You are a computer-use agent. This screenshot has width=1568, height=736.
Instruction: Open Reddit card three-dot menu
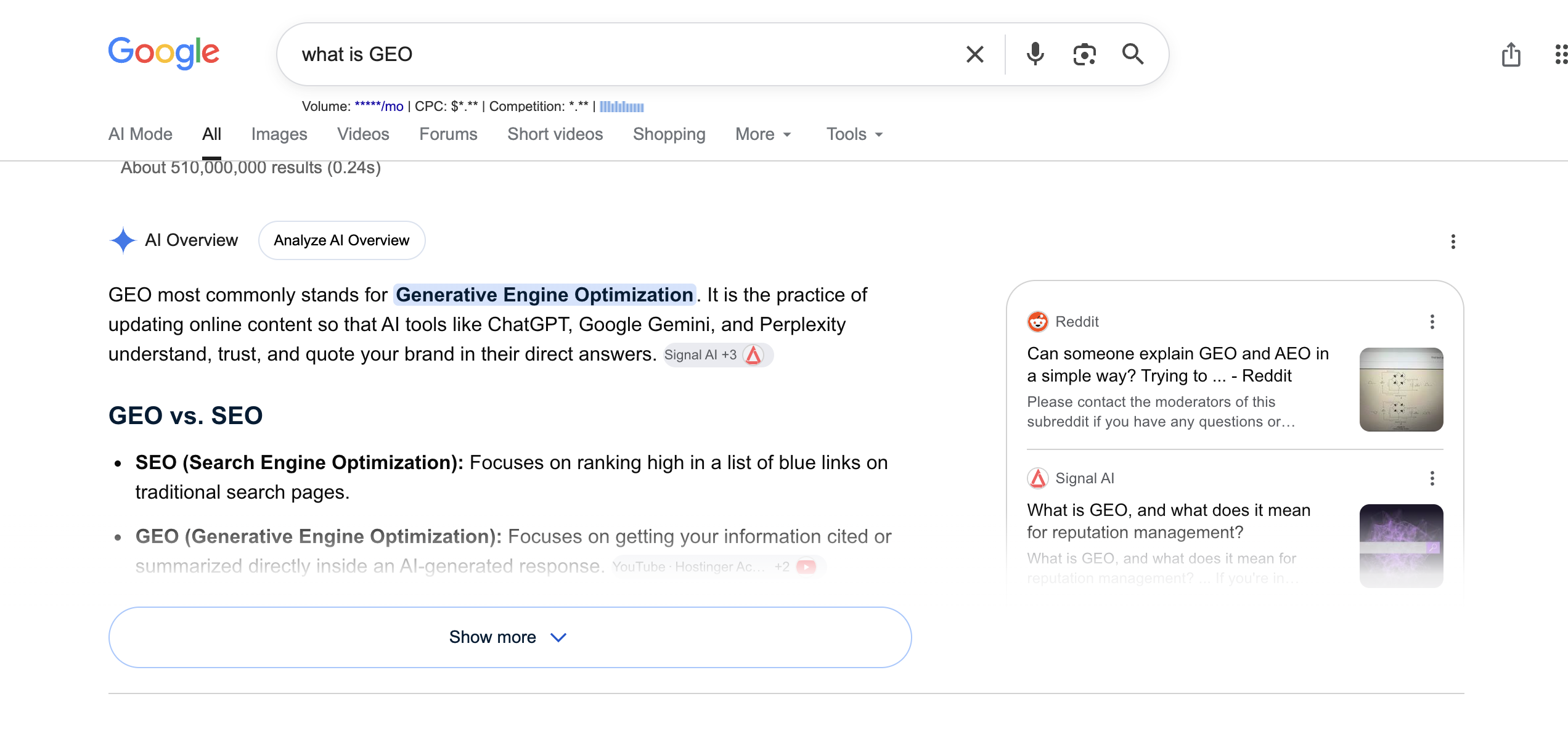tap(1432, 322)
